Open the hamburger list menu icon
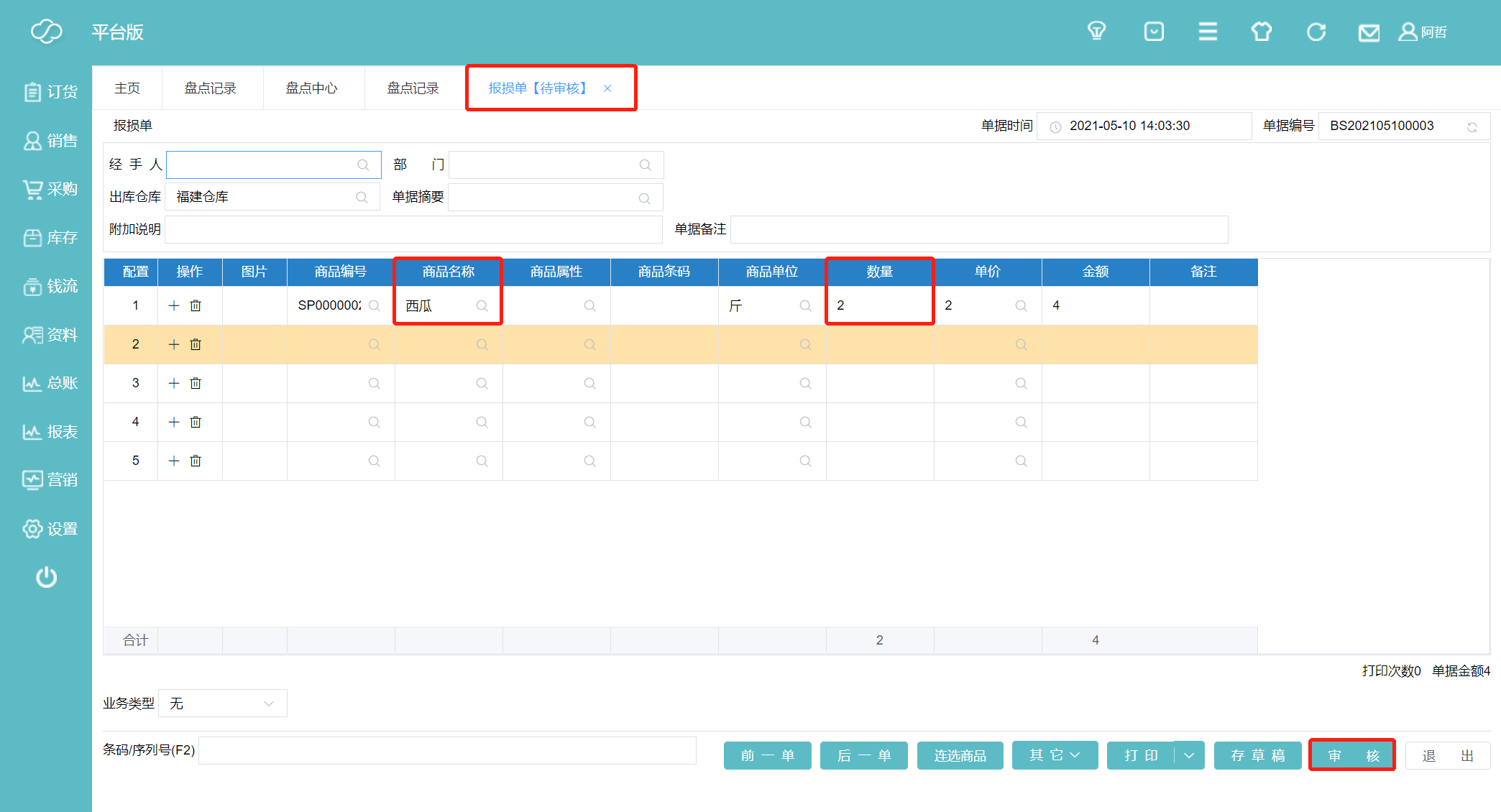Viewport: 1501px width, 812px height. (x=1208, y=32)
